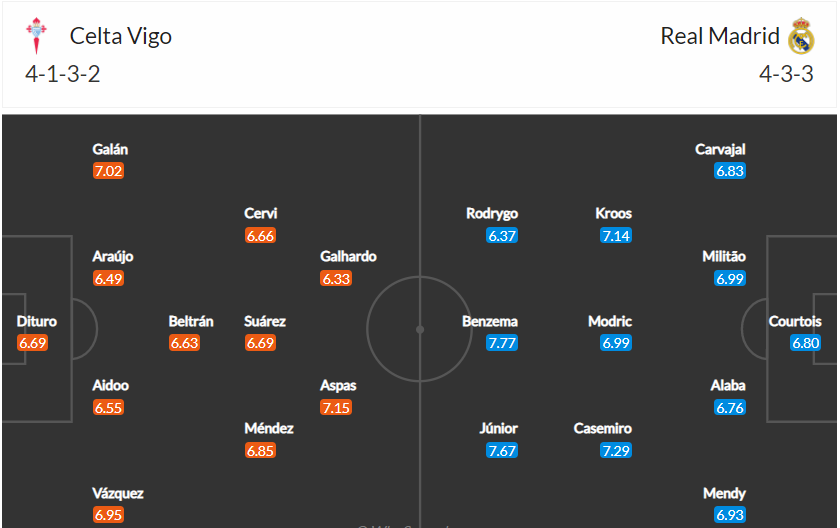
Task: Select Rodrygo's 6.37 rating badge
Action: 502,236
